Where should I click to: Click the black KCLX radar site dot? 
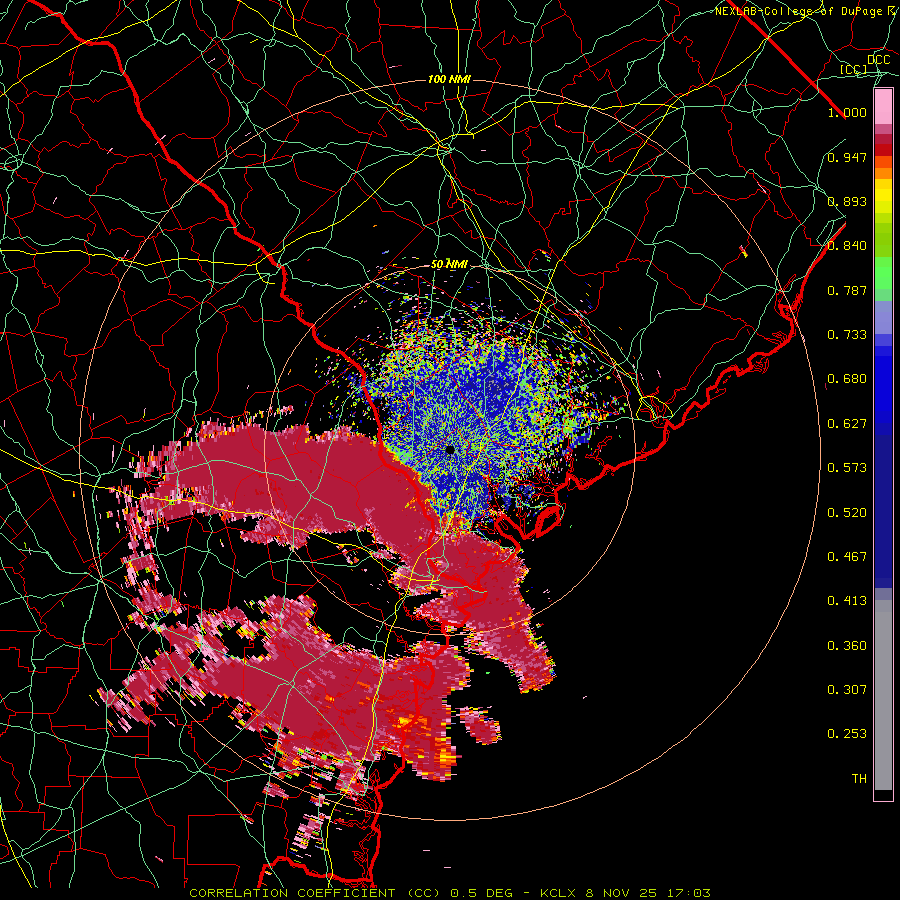click(x=450, y=449)
